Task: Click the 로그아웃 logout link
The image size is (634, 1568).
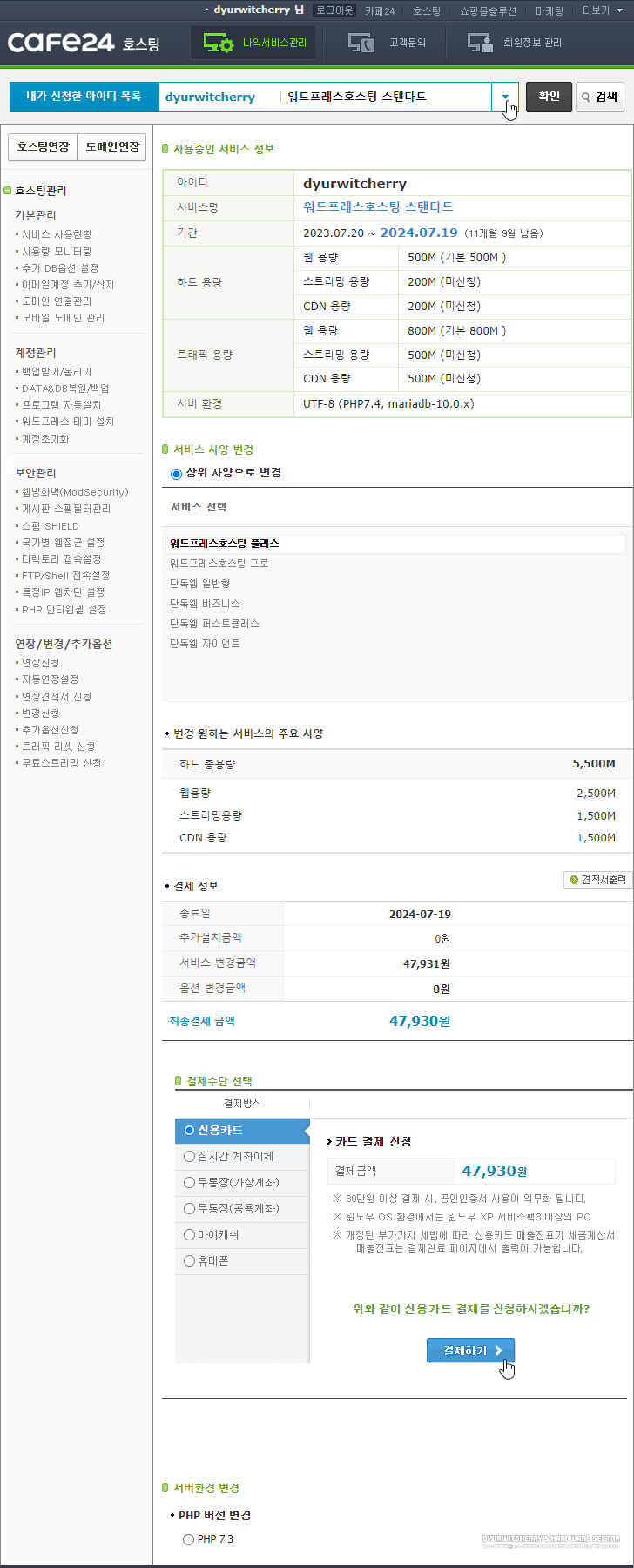Action: 335,10
